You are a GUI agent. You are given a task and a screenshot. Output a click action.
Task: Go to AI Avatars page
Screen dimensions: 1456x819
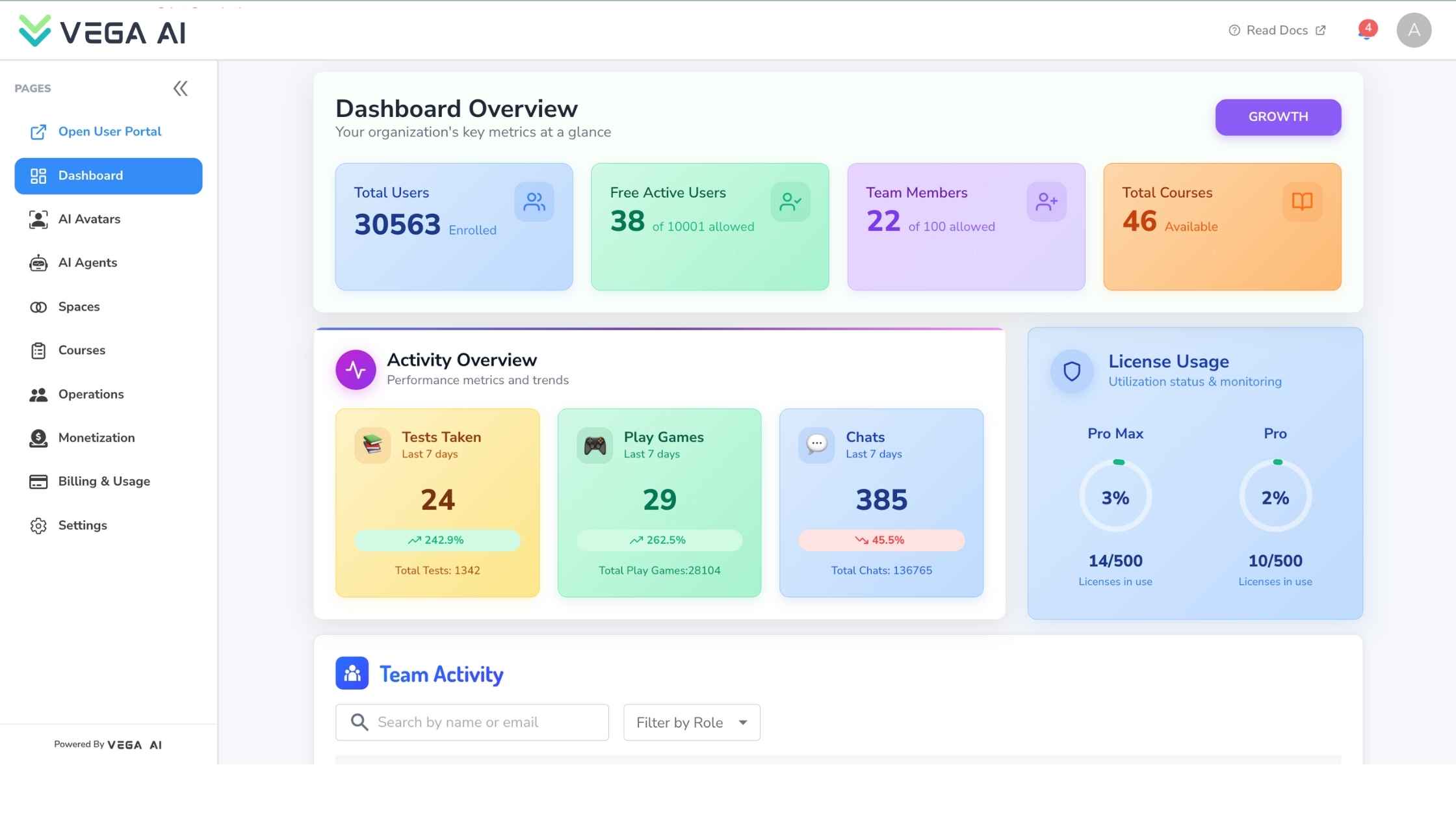[x=89, y=219]
